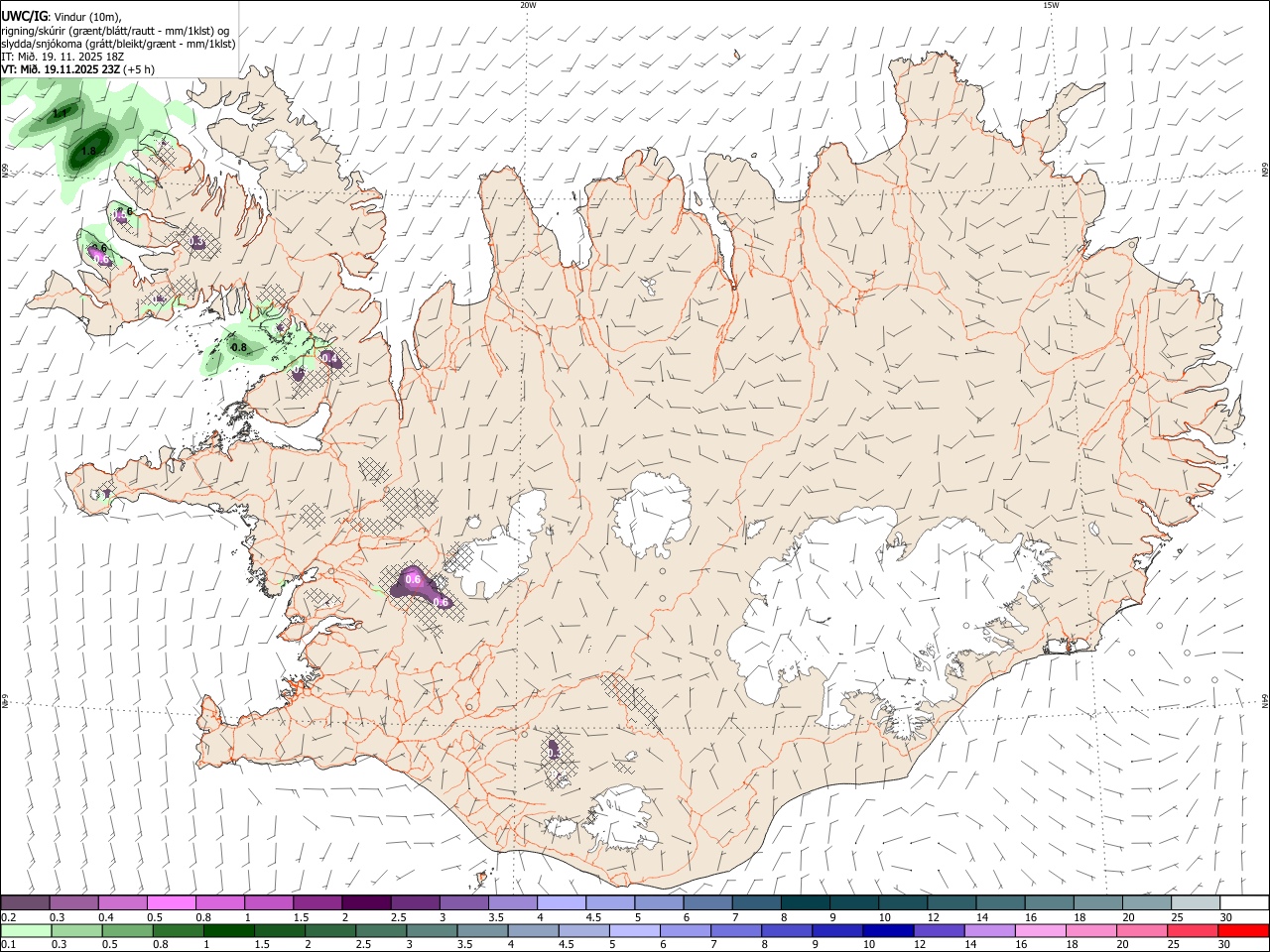
Task: Click the 64N label on right edge
Action: click(x=1265, y=700)
